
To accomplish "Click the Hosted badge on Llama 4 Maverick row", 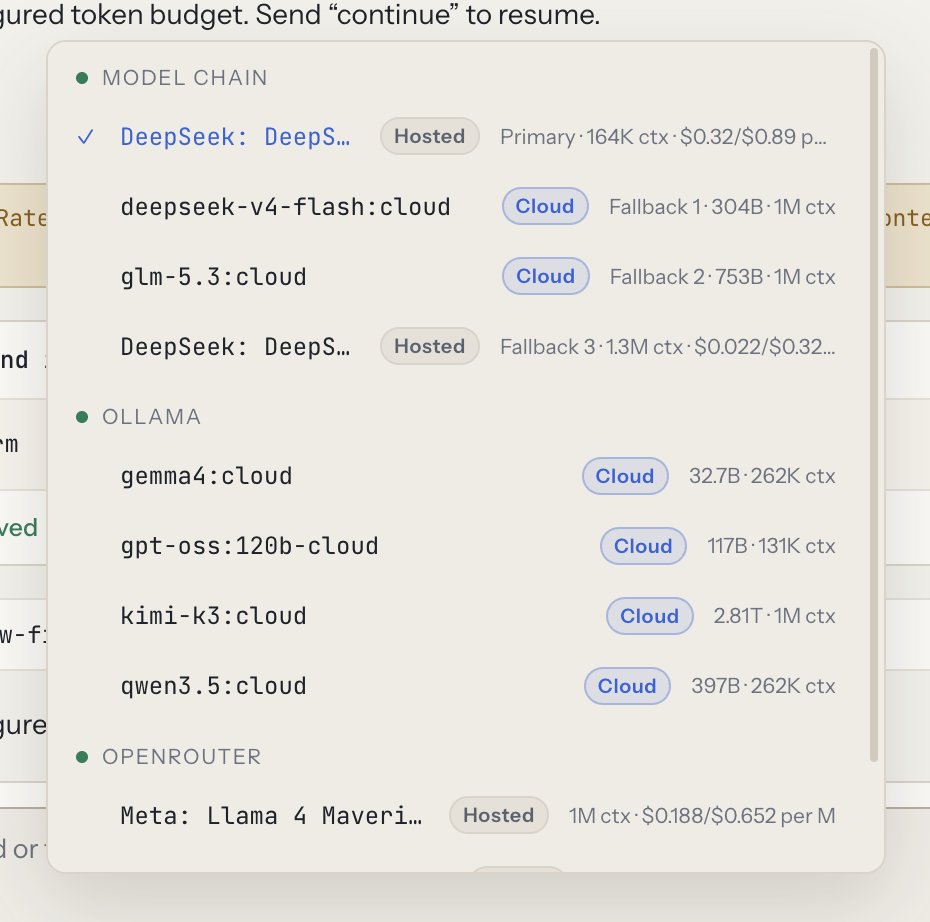I will (499, 815).
